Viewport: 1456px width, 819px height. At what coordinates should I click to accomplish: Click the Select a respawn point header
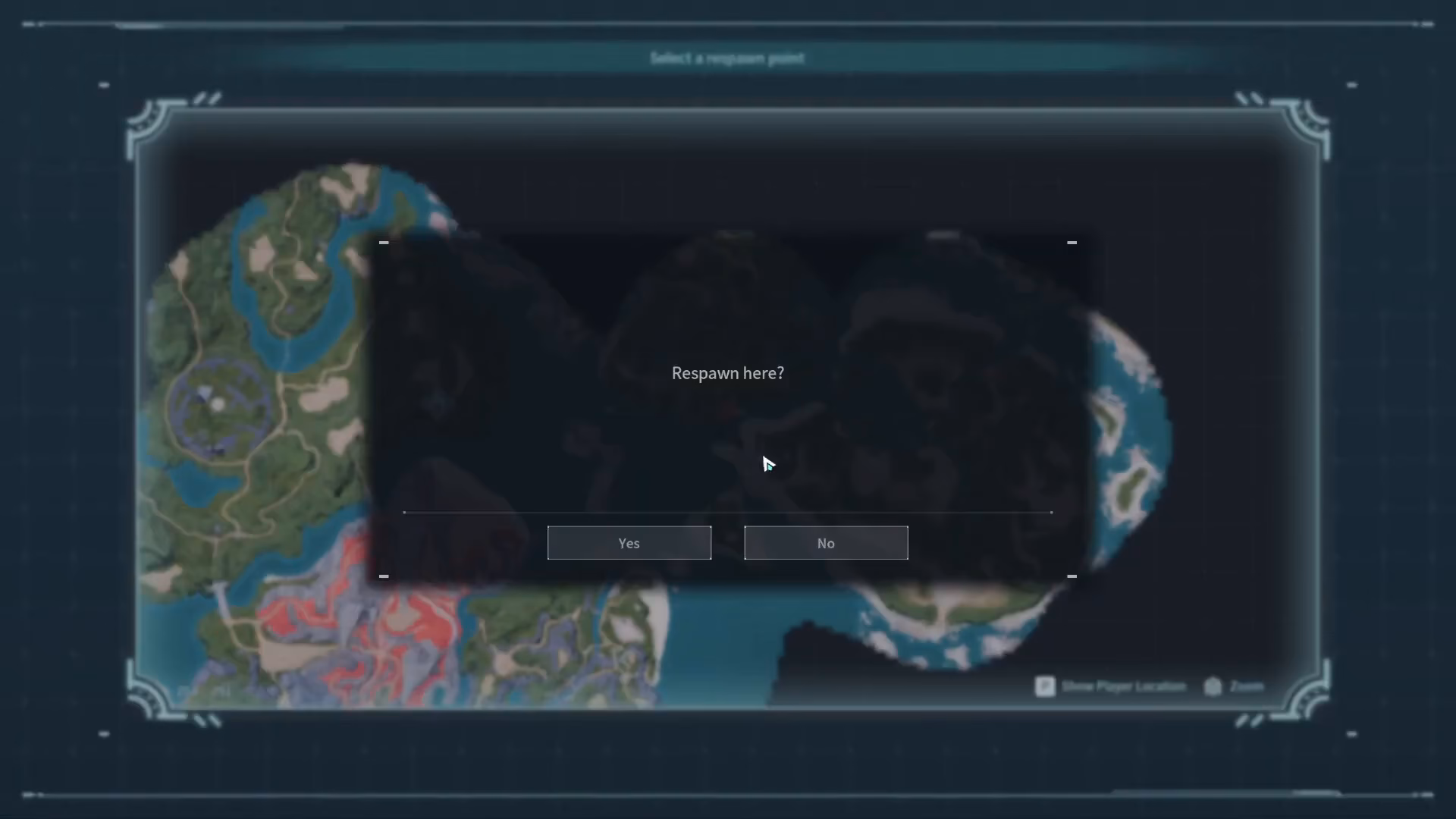(727, 58)
